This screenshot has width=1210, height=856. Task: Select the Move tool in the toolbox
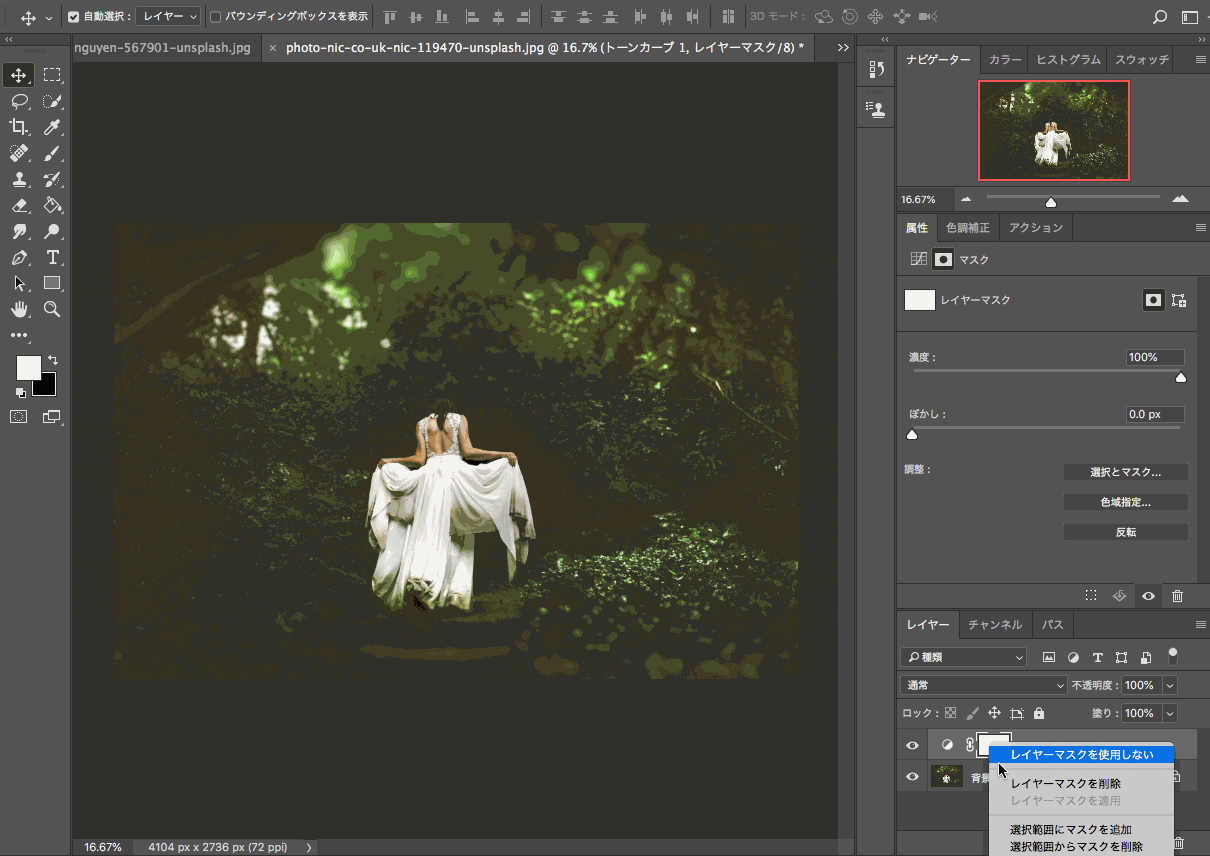(x=18, y=75)
